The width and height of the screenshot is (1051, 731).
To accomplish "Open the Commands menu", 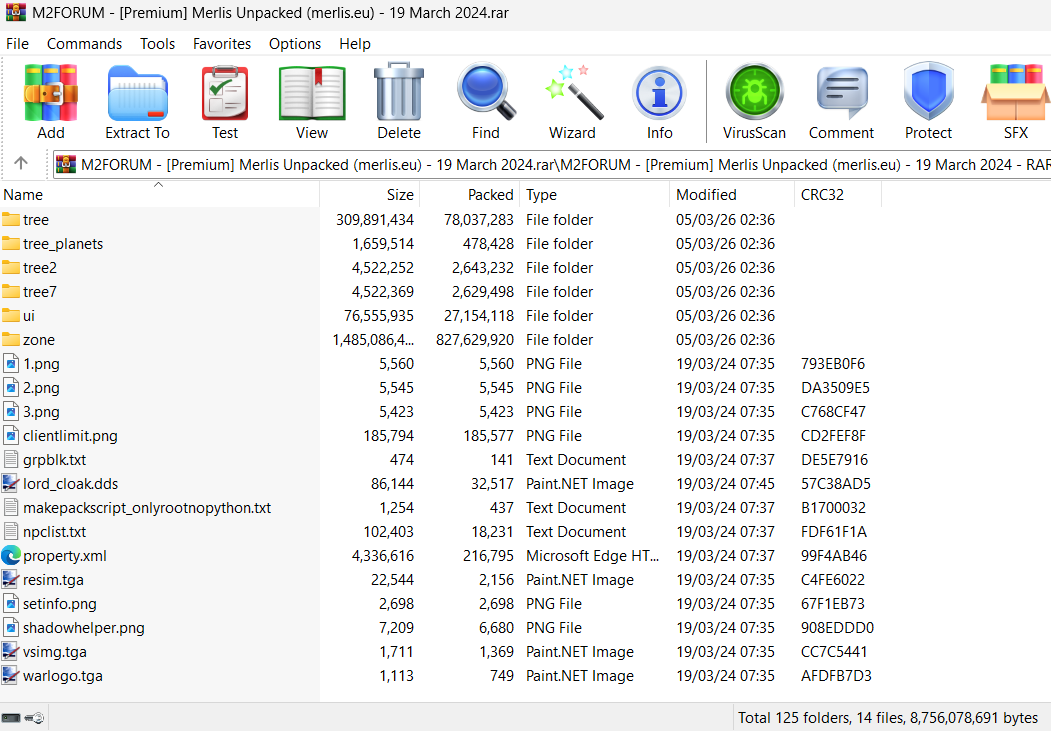I will click(x=84, y=44).
